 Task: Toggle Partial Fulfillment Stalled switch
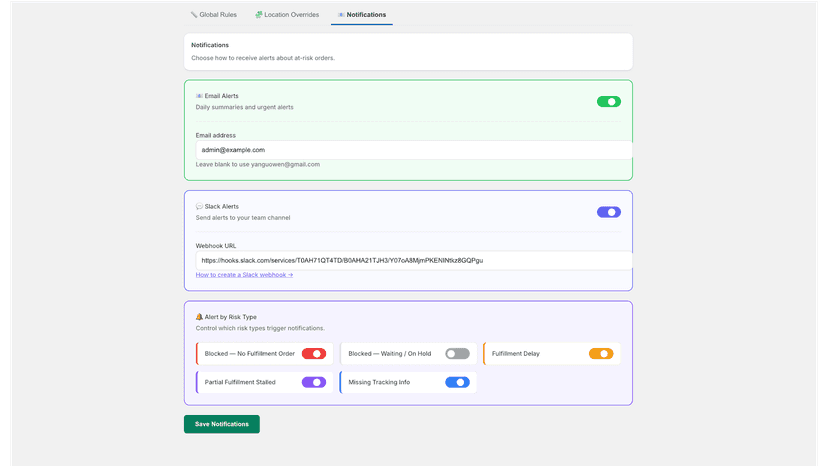[314, 382]
